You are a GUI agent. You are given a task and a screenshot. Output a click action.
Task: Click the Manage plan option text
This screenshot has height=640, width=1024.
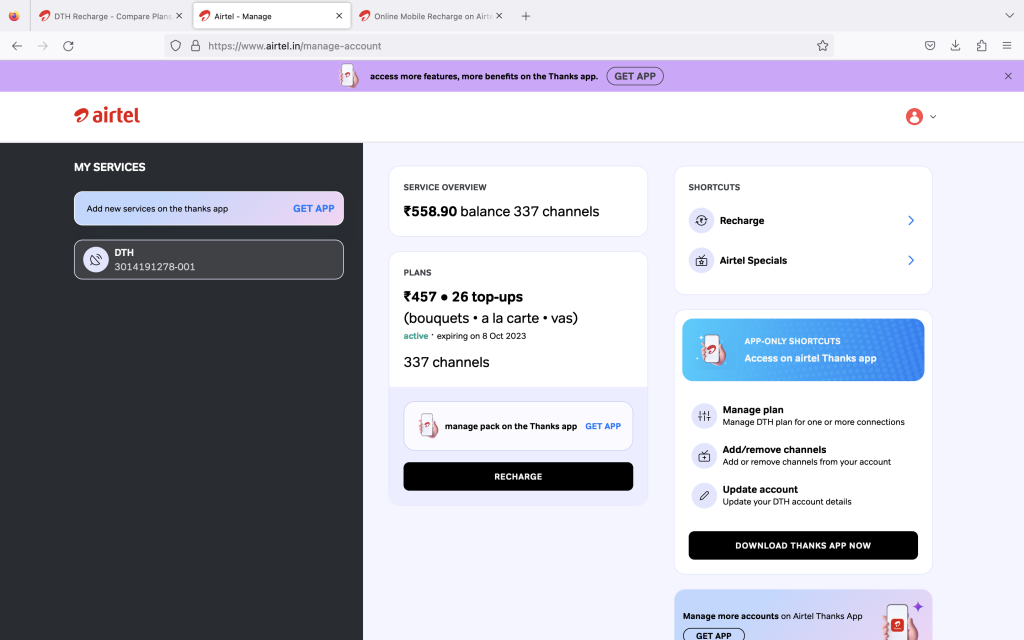pyautogui.click(x=813, y=416)
